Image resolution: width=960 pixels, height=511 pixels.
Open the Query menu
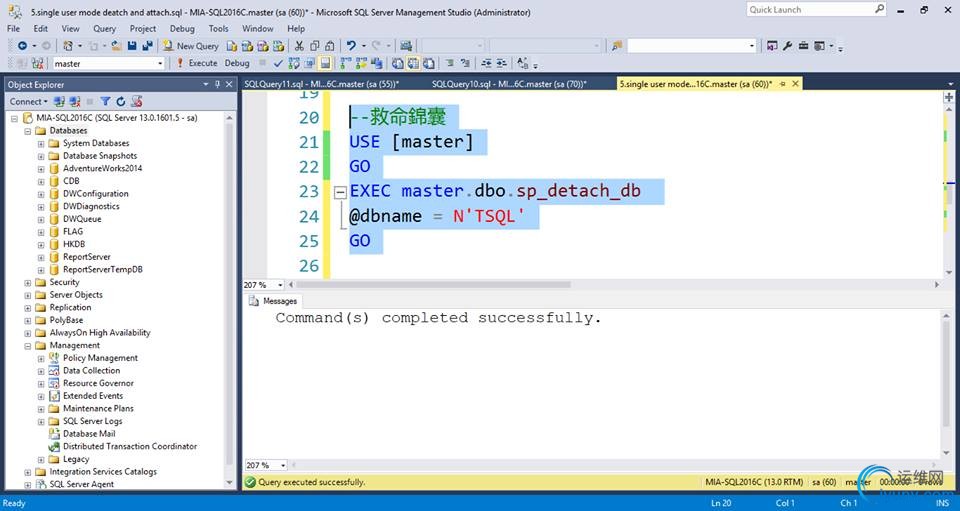coord(105,28)
